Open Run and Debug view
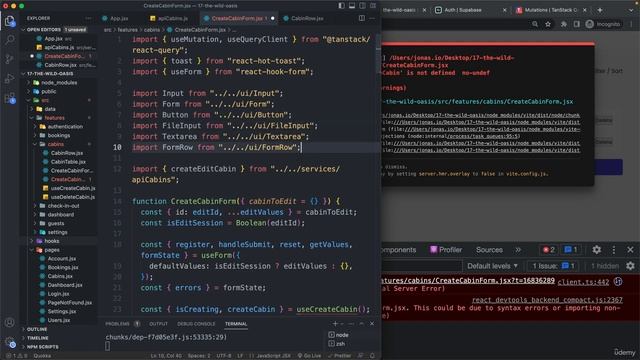This screenshot has width=640, height=360. click(10, 78)
